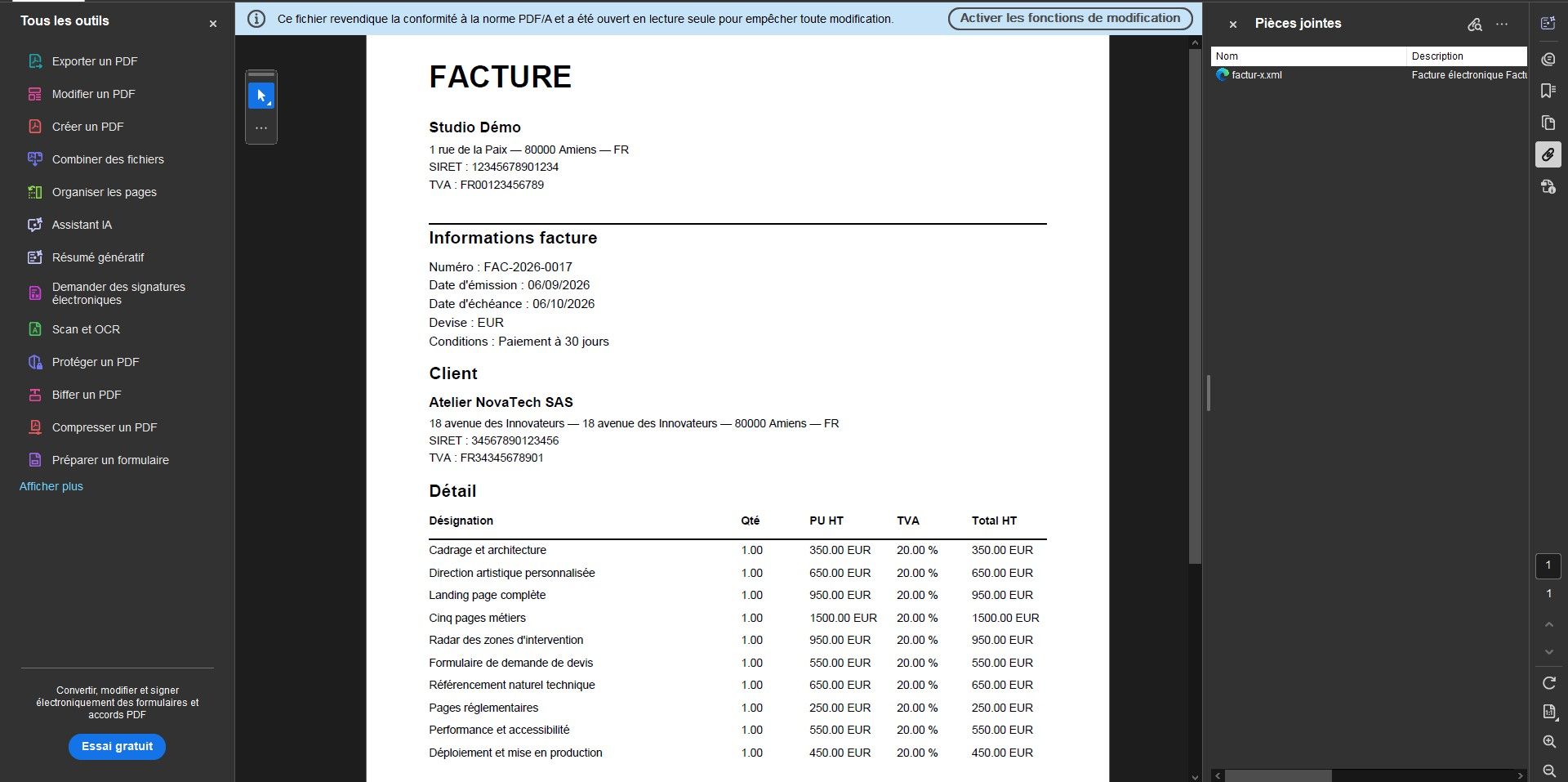Open document standards info panel icon
The image size is (1568, 782).
pos(1548,187)
